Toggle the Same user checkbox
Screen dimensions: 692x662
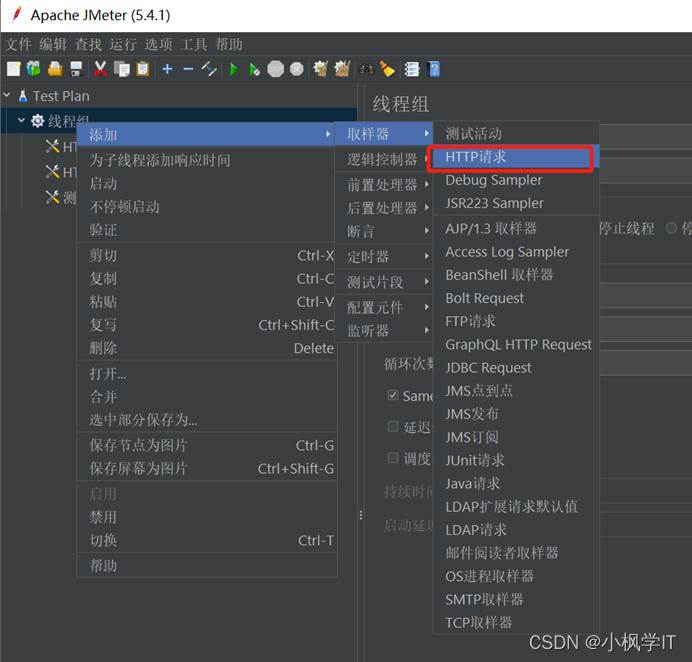click(x=393, y=395)
